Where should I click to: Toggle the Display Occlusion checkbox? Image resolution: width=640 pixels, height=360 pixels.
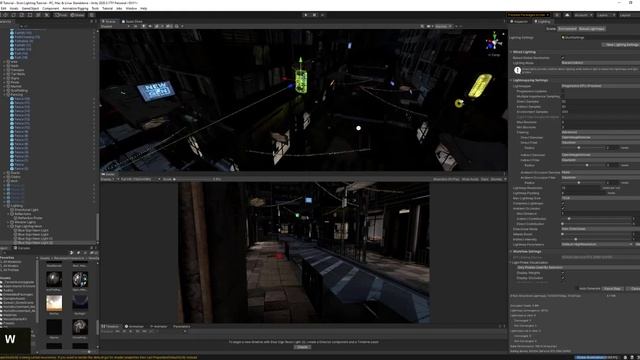click(563, 278)
